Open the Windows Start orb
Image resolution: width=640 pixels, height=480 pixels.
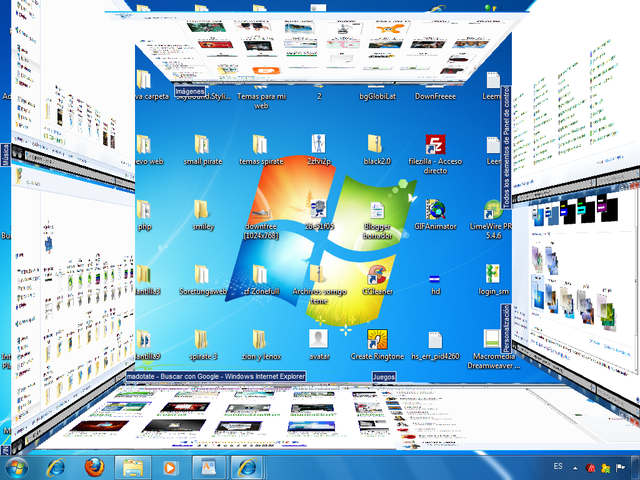click(15, 468)
